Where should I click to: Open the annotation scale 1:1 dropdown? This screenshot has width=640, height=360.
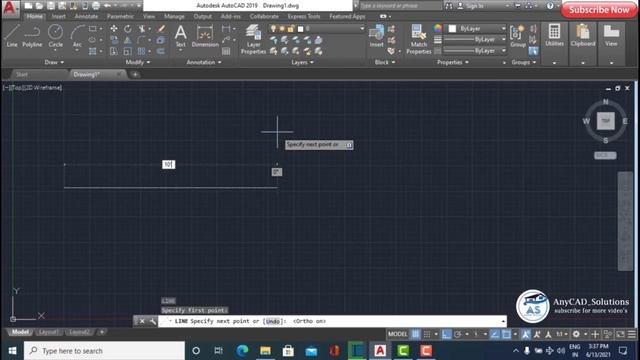(561, 334)
